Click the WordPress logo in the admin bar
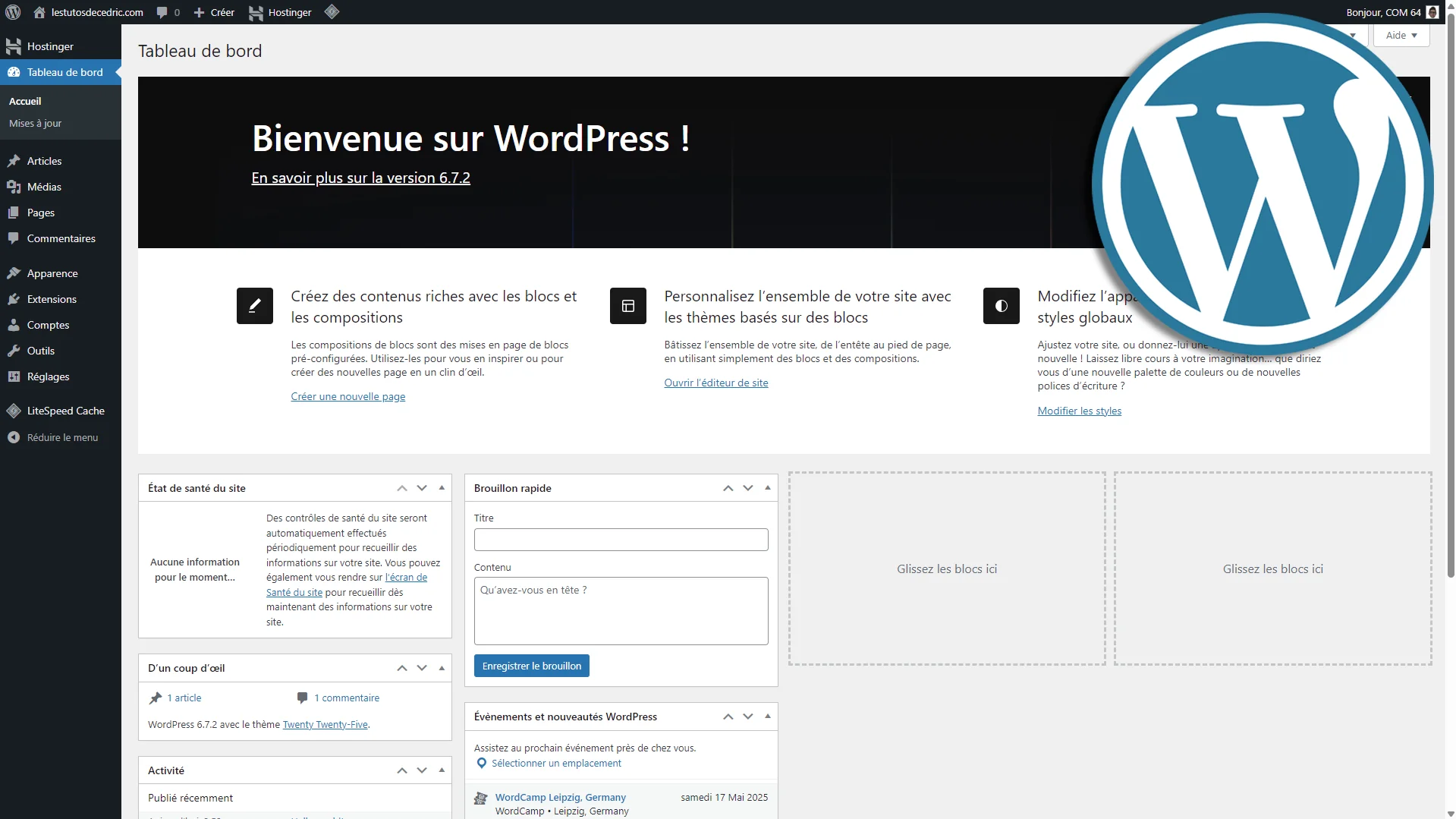Image resolution: width=1456 pixels, height=819 pixels. pyautogui.click(x=12, y=12)
